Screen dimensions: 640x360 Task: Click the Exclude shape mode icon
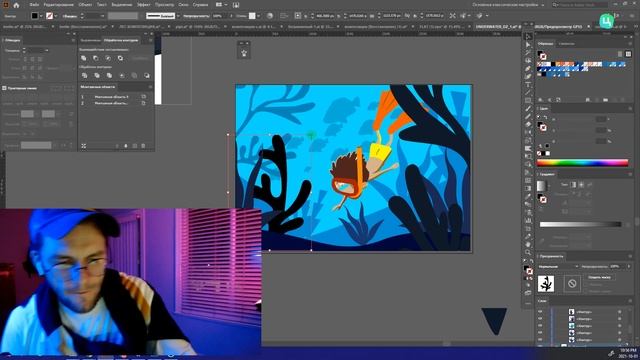coord(120,58)
